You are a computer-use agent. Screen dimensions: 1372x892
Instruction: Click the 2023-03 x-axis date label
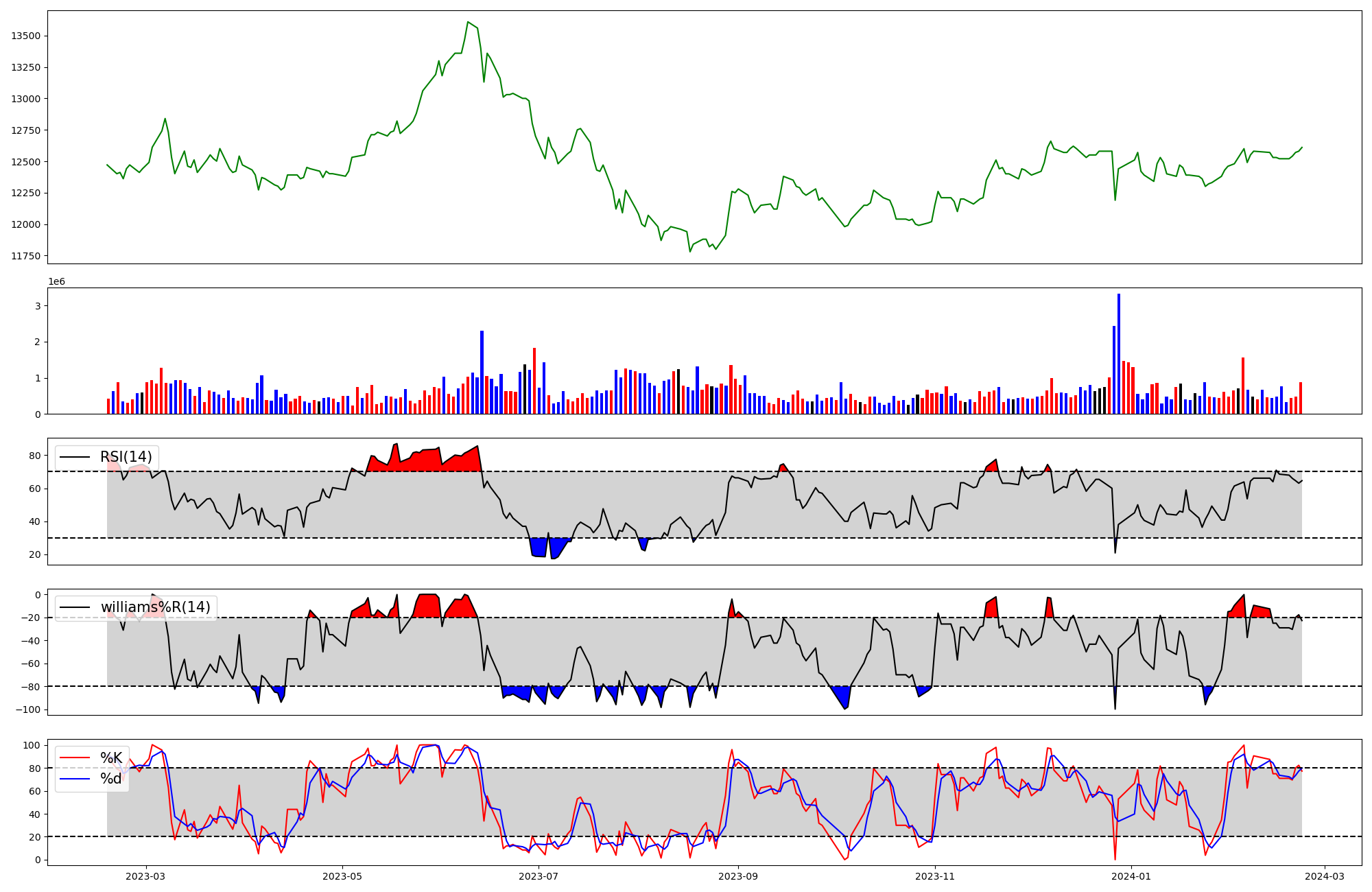(x=145, y=876)
